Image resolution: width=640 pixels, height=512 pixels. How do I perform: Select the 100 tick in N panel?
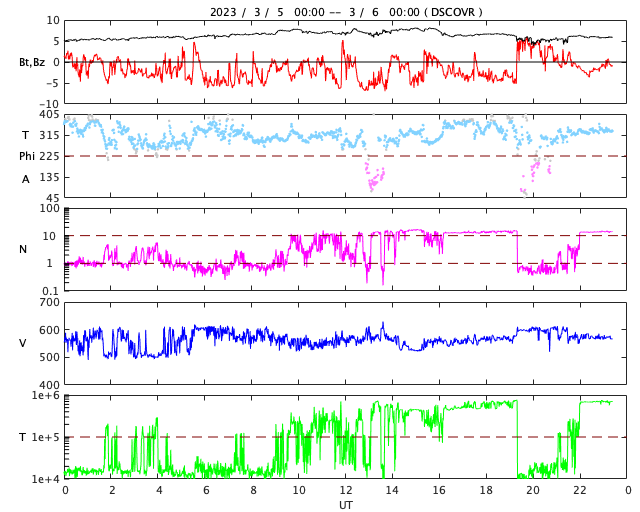pyautogui.click(x=49, y=208)
